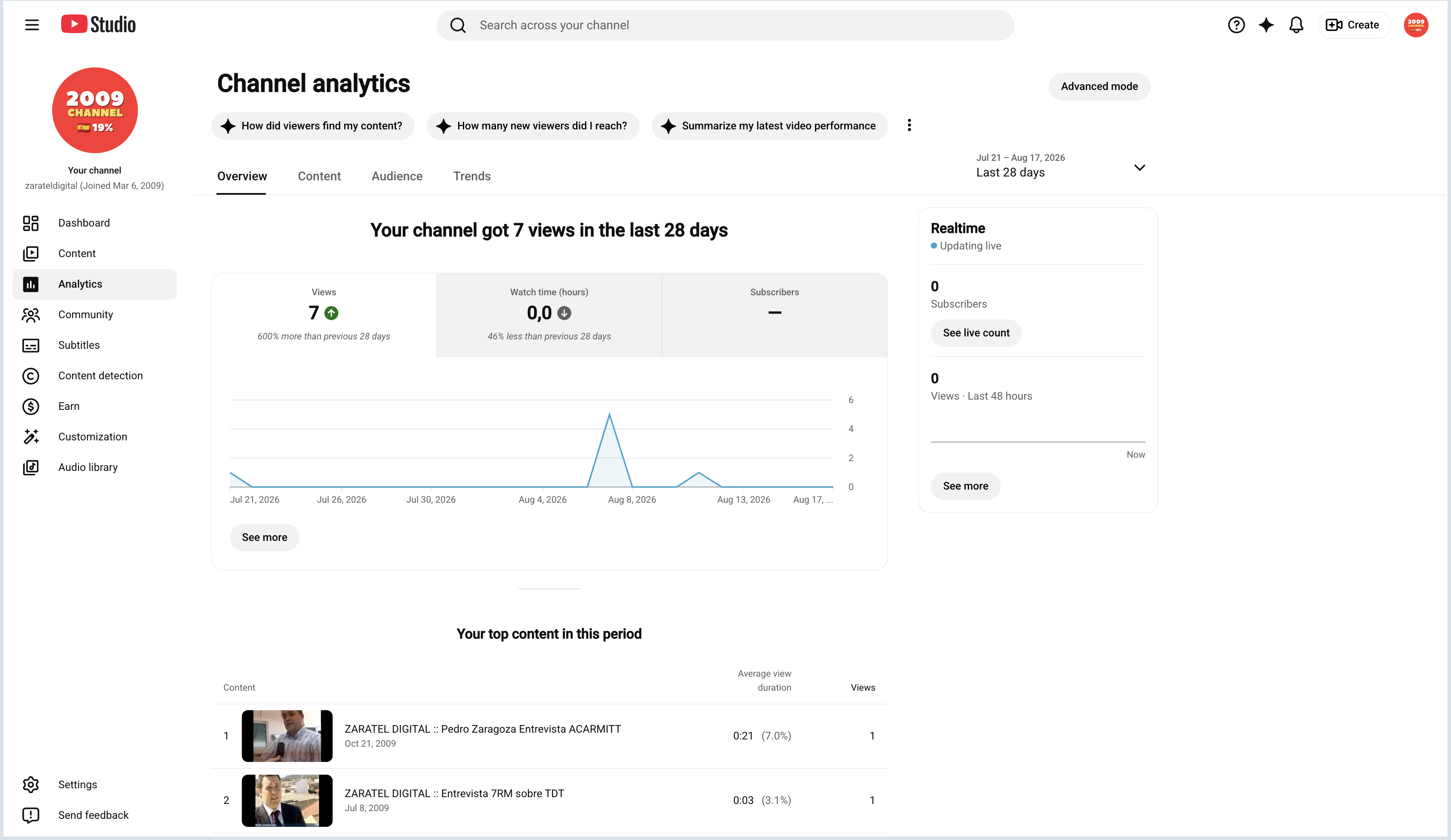Click the Search across your channel field
The width and height of the screenshot is (1451, 840).
tap(725, 25)
